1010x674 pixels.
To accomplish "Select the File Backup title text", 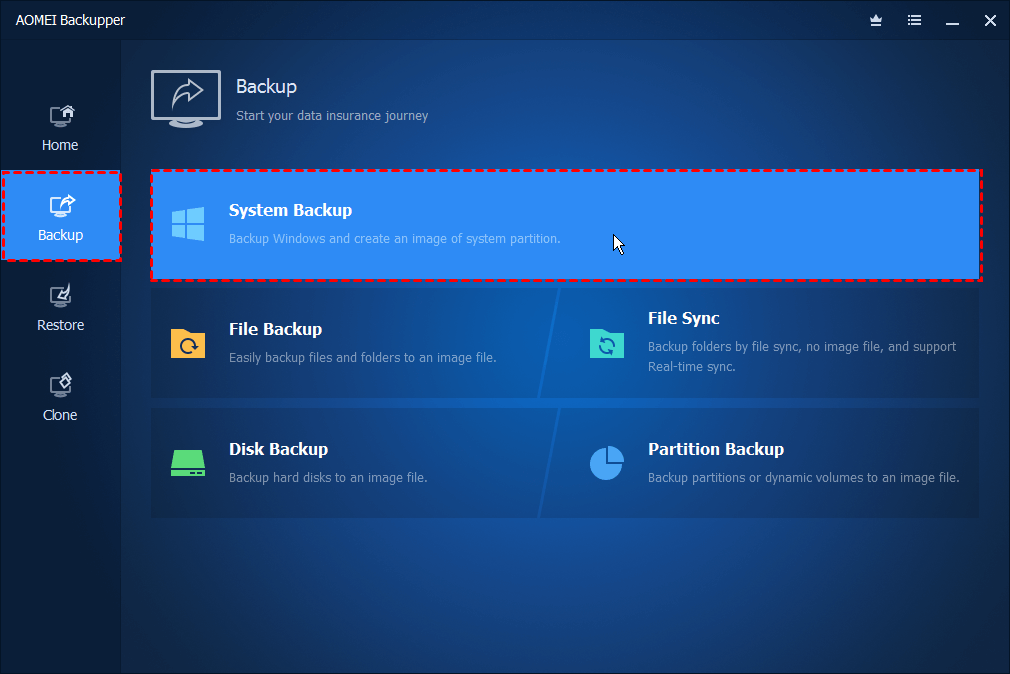I will click(275, 330).
